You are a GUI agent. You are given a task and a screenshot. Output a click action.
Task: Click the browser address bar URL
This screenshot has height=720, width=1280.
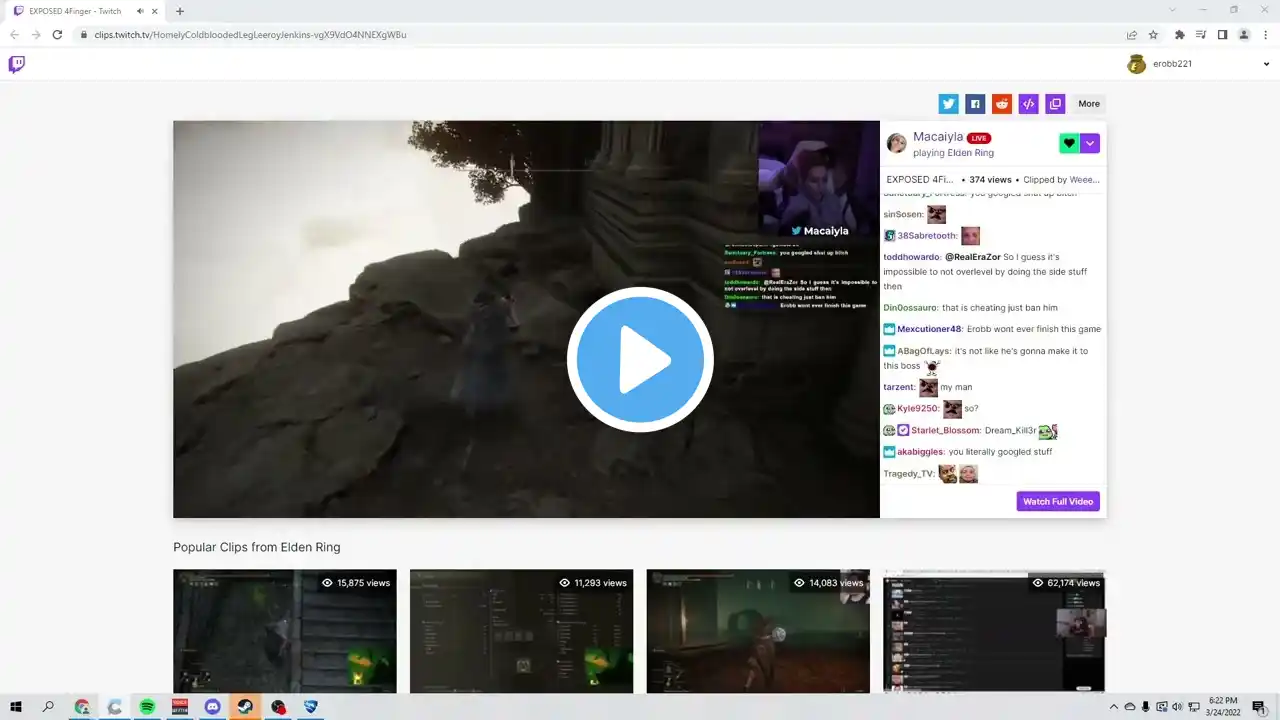(250, 35)
